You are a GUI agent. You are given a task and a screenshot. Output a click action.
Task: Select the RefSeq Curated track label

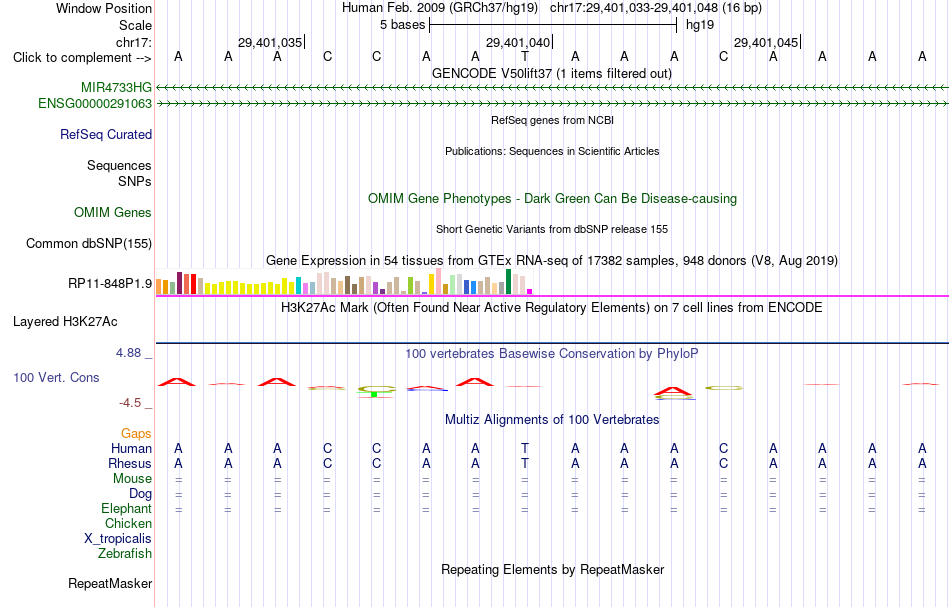tap(106, 134)
